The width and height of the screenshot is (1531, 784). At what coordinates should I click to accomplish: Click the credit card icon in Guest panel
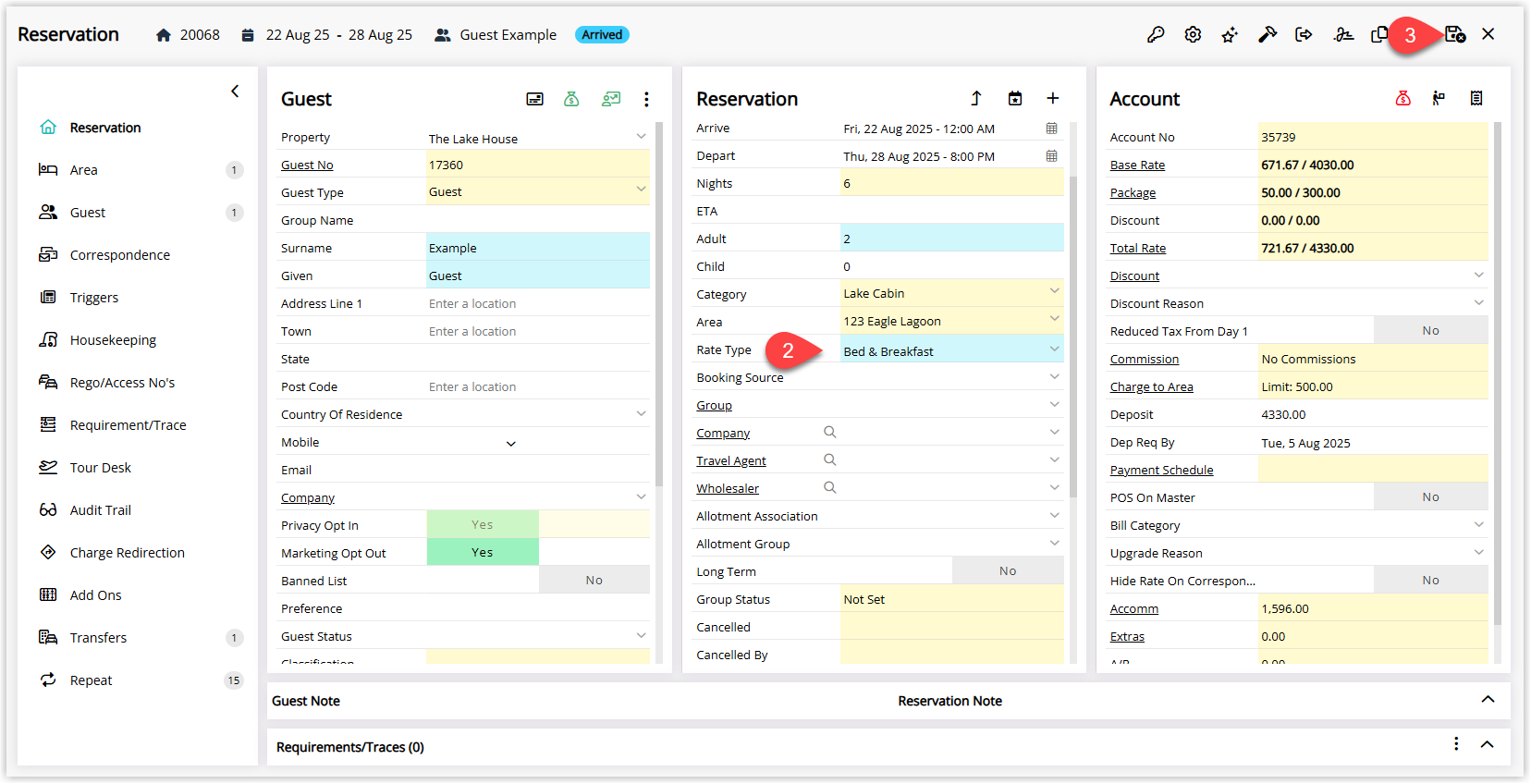534,99
